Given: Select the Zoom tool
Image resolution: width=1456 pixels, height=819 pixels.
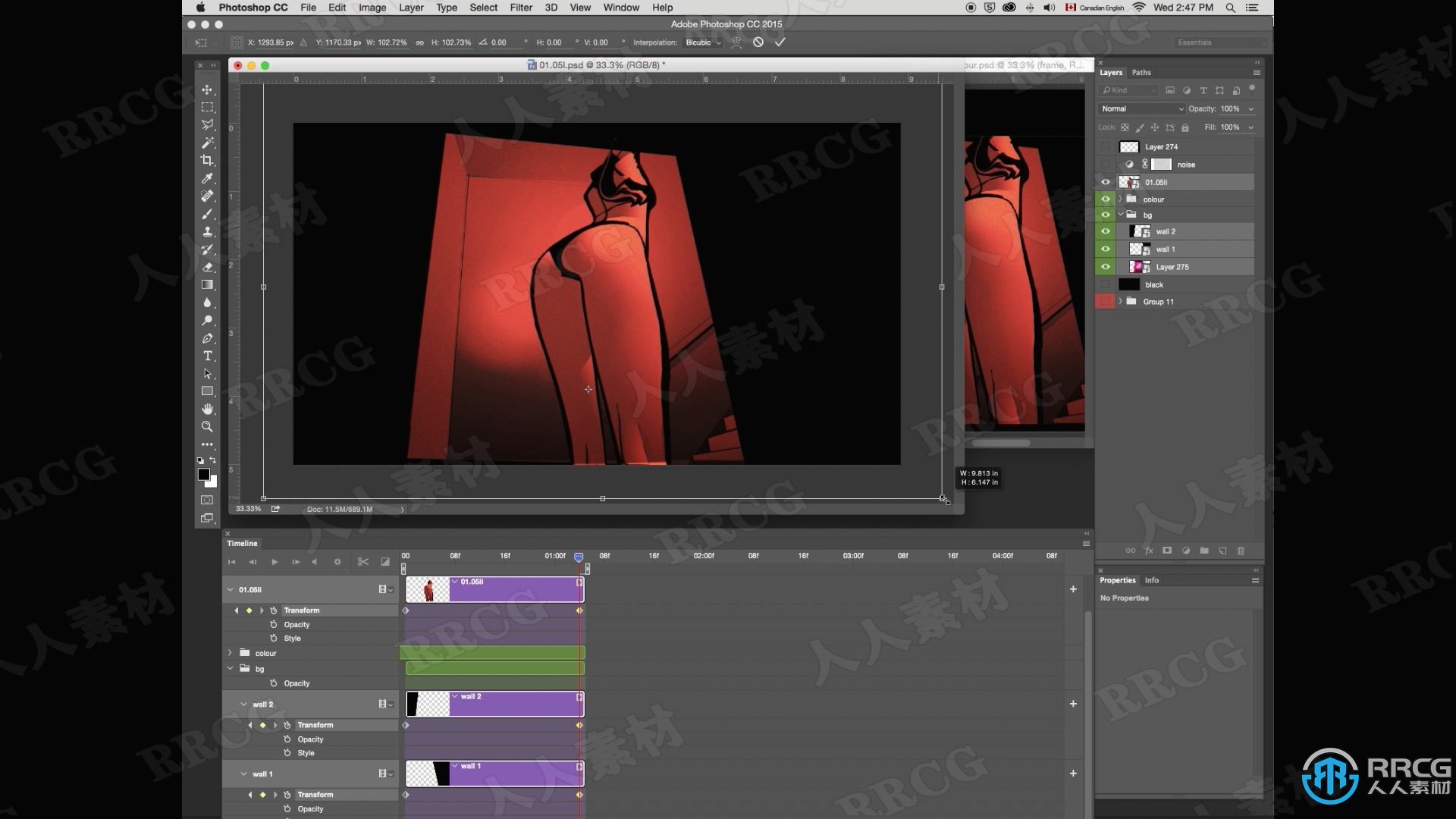Looking at the screenshot, I should 207,427.
